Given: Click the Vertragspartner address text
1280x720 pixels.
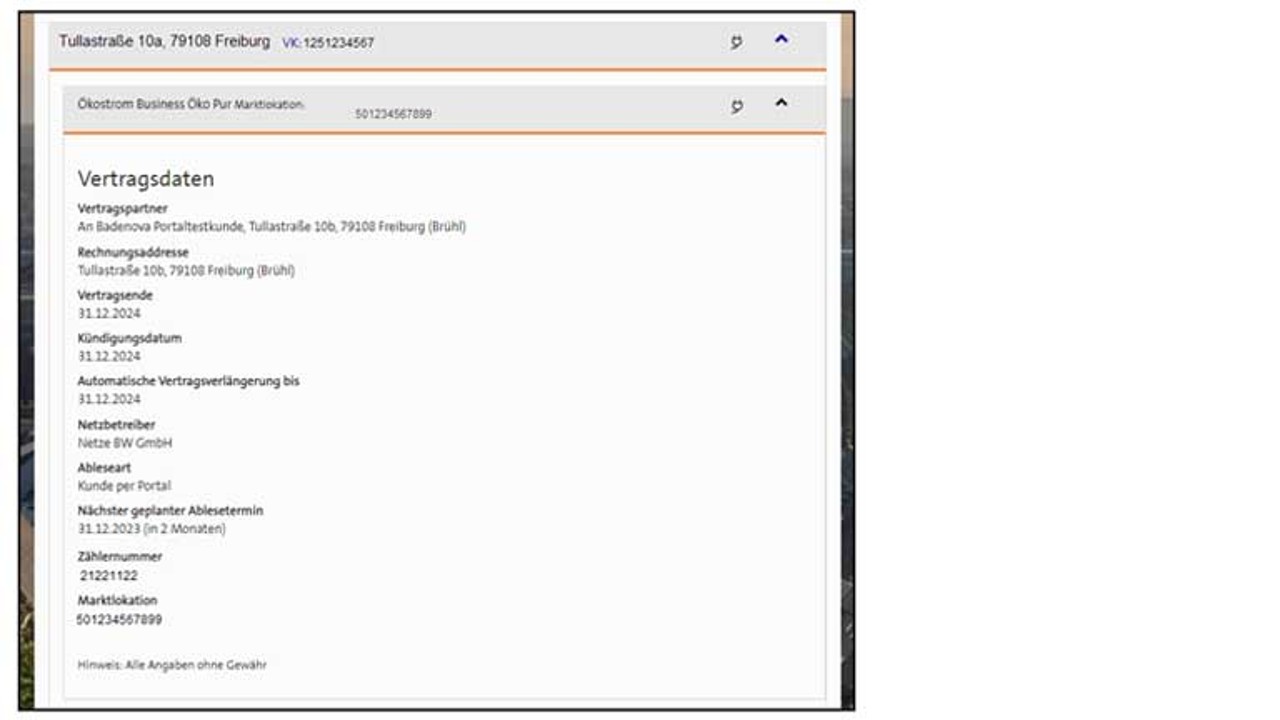Looking at the screenshot, I should coord(271,227).
